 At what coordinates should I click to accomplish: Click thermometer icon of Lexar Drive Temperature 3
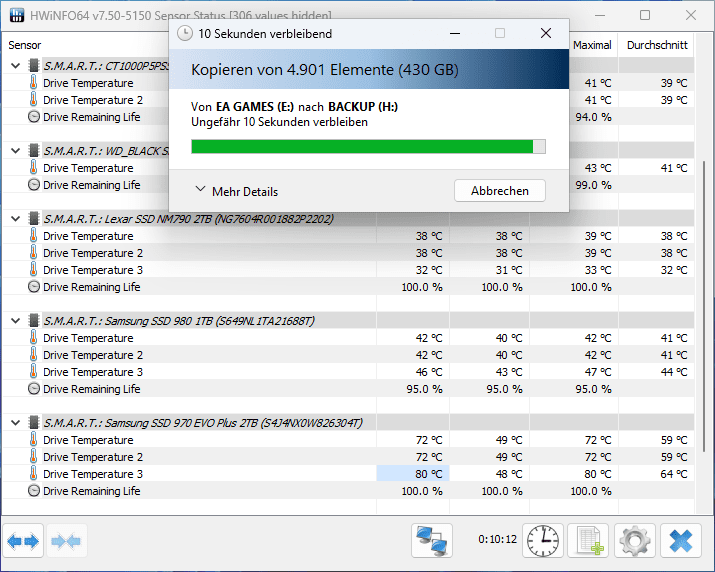click(33, 270)
